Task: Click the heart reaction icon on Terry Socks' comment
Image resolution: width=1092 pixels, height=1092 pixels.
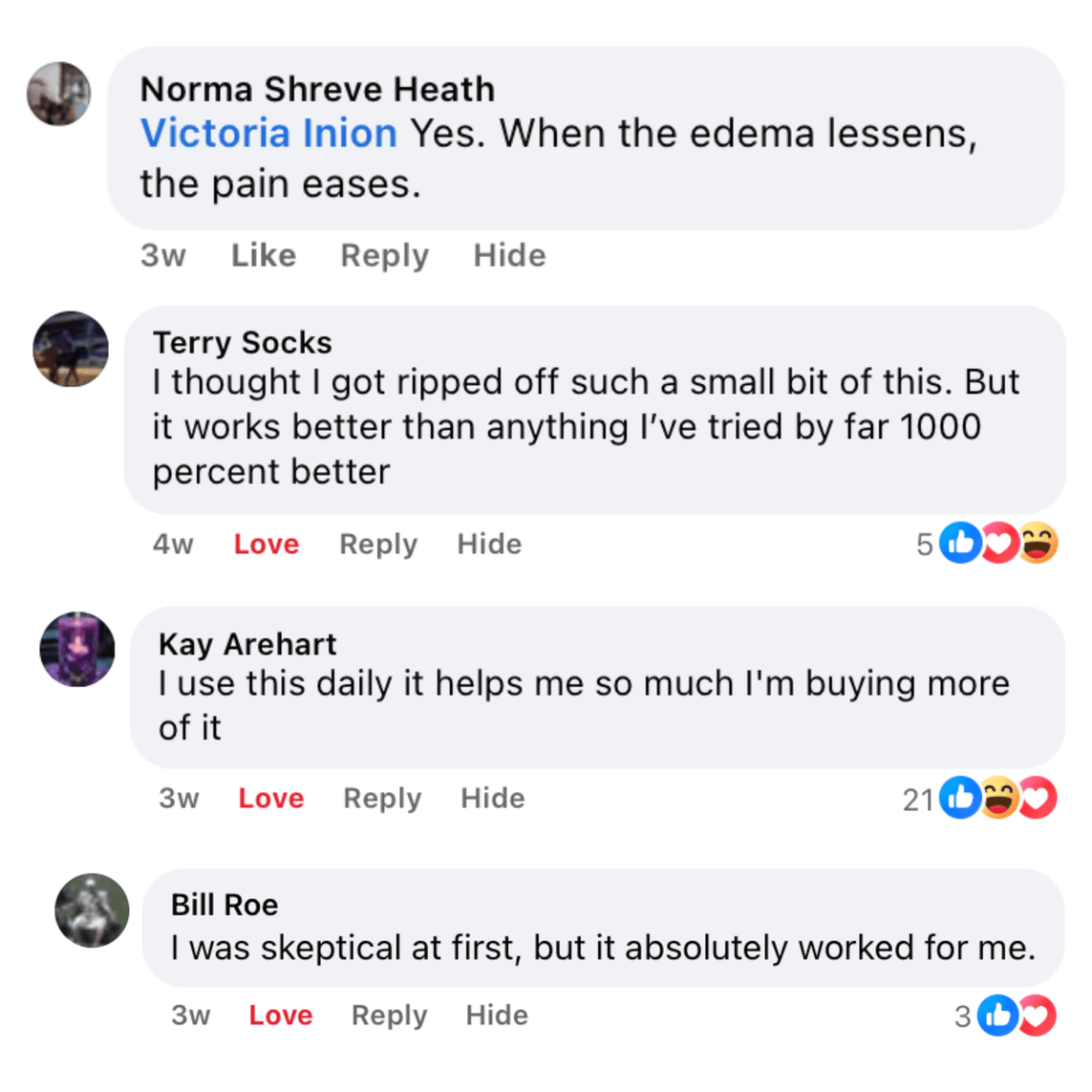Action: [999, 544]
